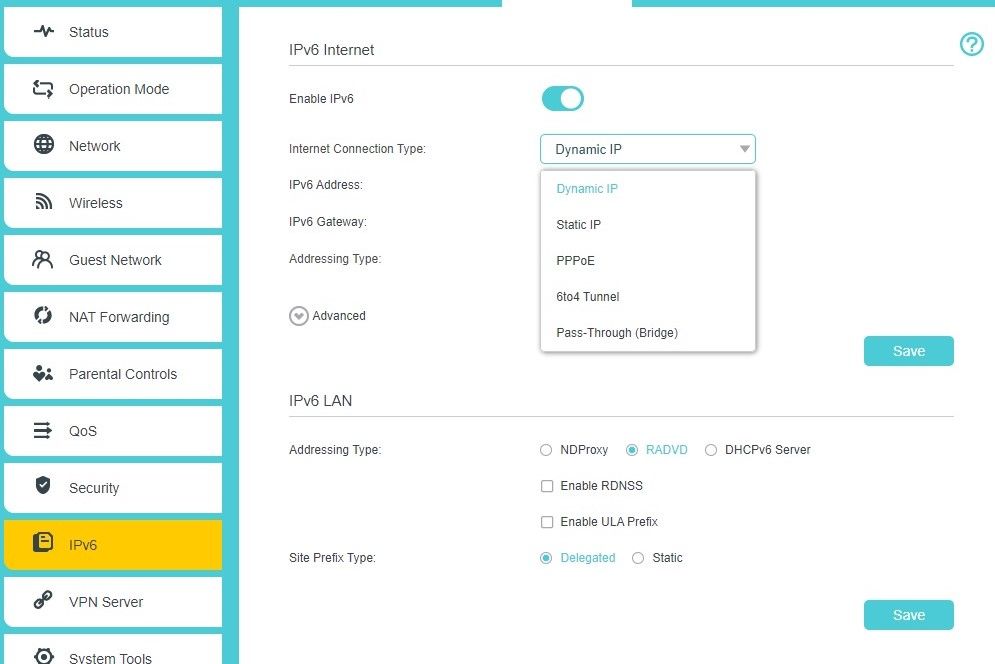Screen dimensions: 995x664
Task: Click the Wireless signal icon
Action: (x=42, y=203)
